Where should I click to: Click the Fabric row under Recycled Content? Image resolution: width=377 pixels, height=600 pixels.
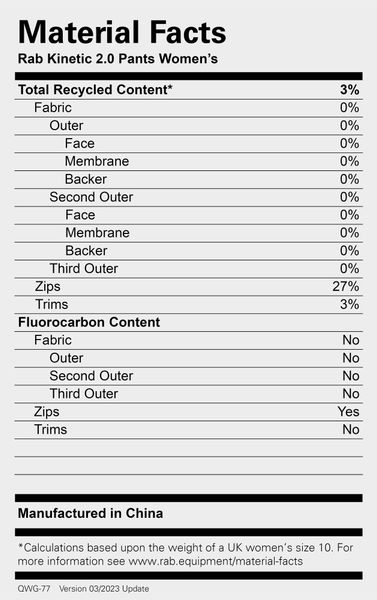pos(189,108)
